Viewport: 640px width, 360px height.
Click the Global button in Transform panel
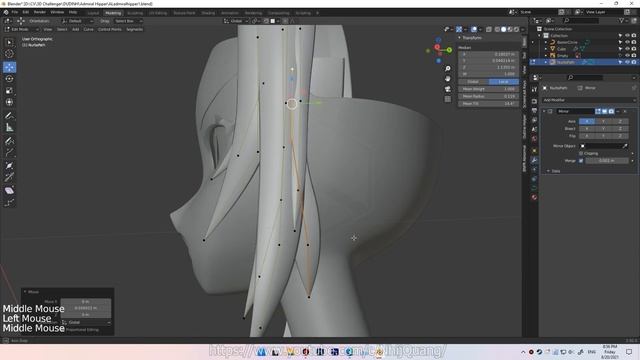point(473,82)
